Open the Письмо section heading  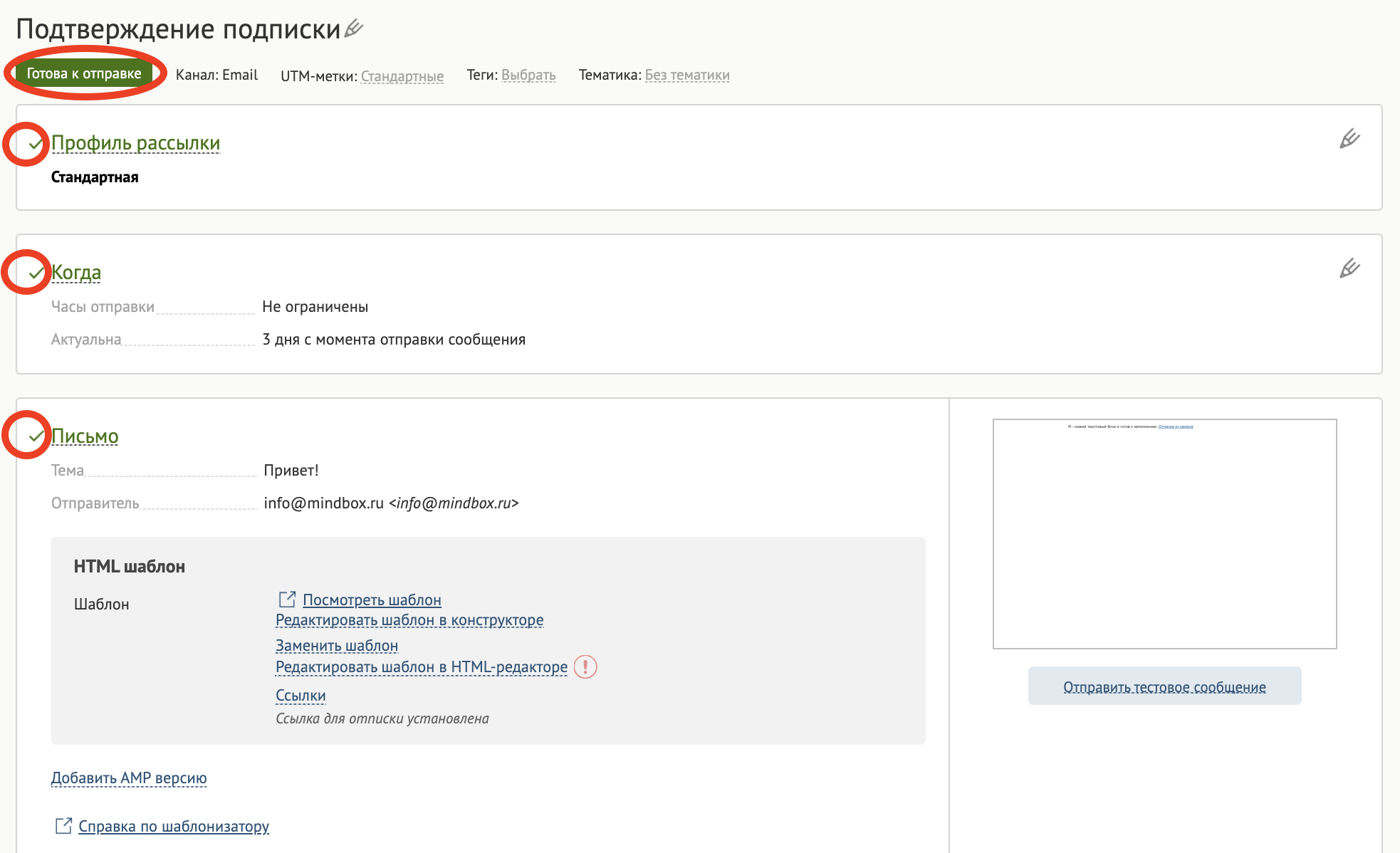(x=85, y=436)
